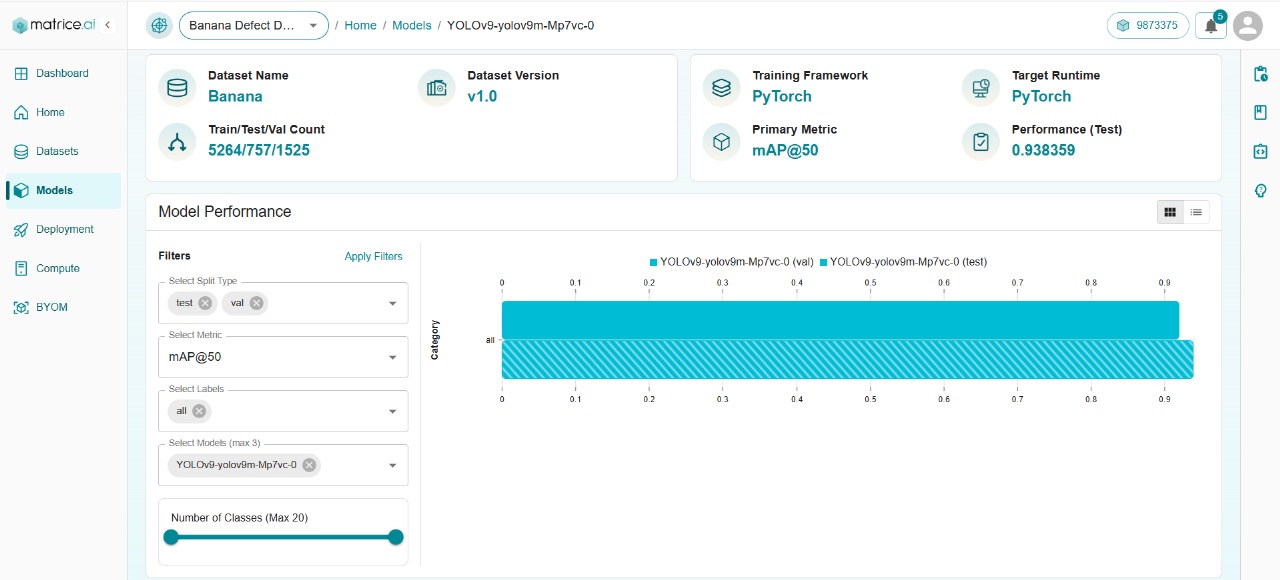This screenshot has width=1280, height=580.
Task: Open BYOM in the sidebar
Action: click(64, 307)
